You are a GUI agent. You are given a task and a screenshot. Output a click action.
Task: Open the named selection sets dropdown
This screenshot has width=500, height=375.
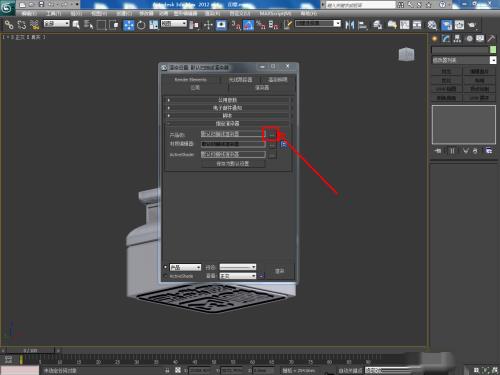point(318,23)
